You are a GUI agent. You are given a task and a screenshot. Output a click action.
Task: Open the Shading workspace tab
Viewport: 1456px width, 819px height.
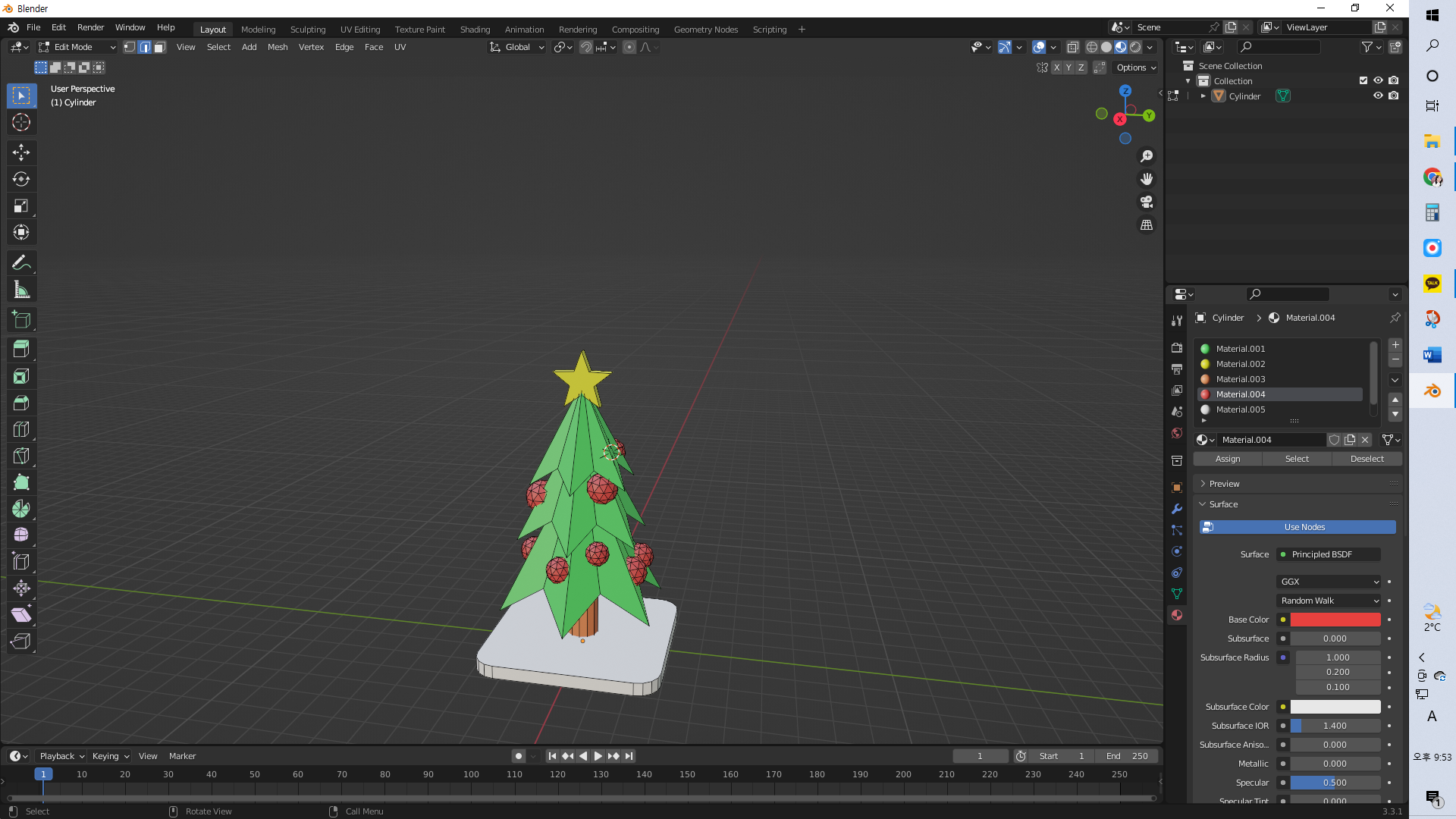click(475, 30)
